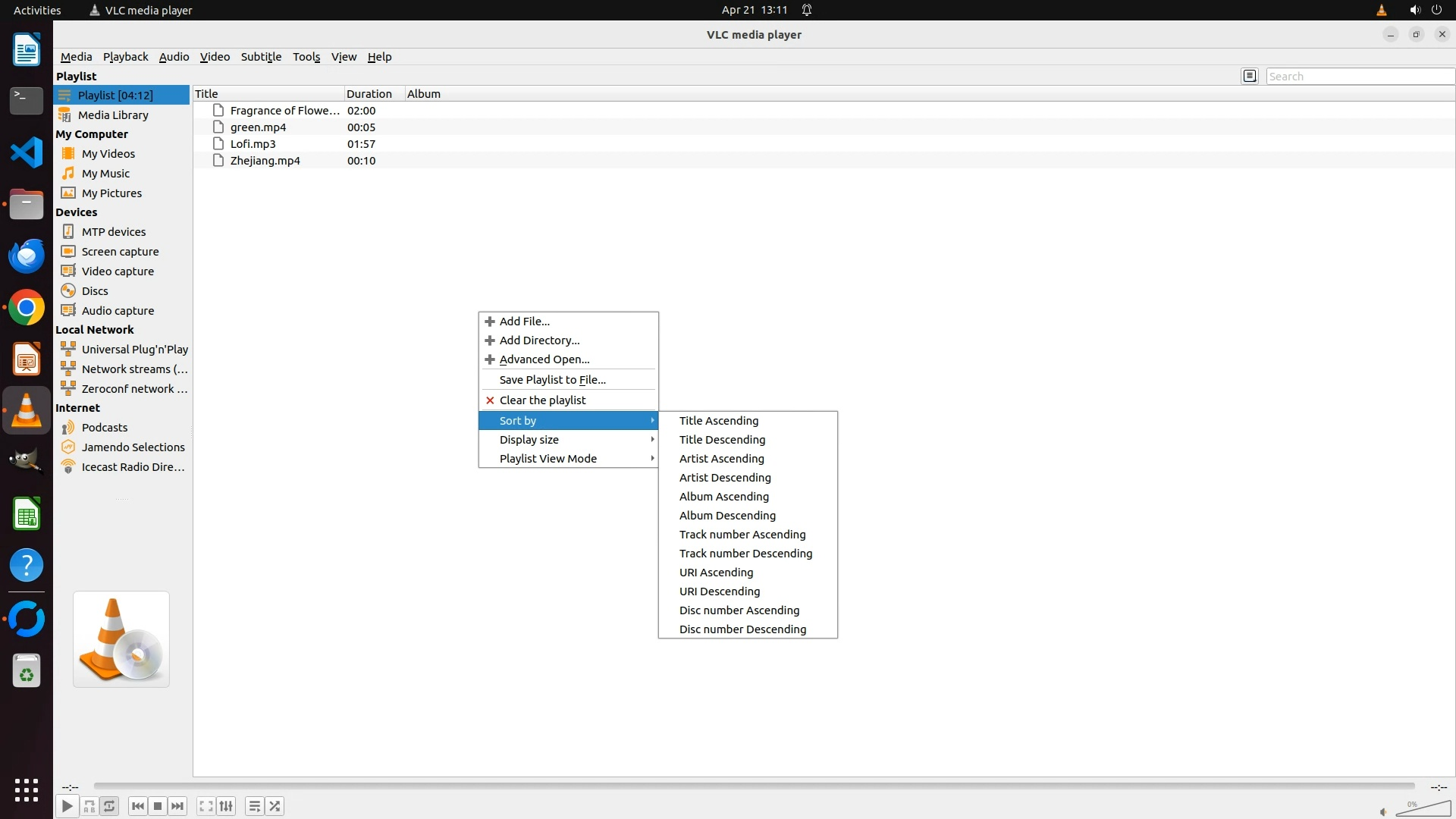This screenshot has width=1456, height=819.
Task: Select Clear the playlist
Action: 542,400
